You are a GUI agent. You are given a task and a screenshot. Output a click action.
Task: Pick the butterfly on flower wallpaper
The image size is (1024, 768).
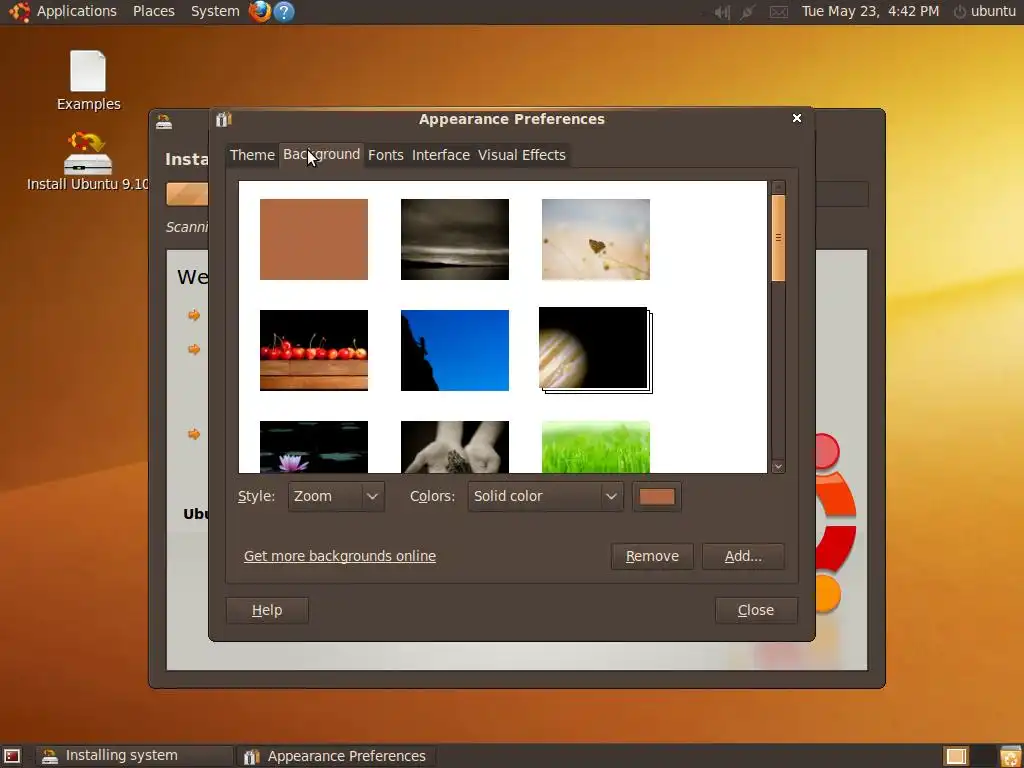point(596,239)
